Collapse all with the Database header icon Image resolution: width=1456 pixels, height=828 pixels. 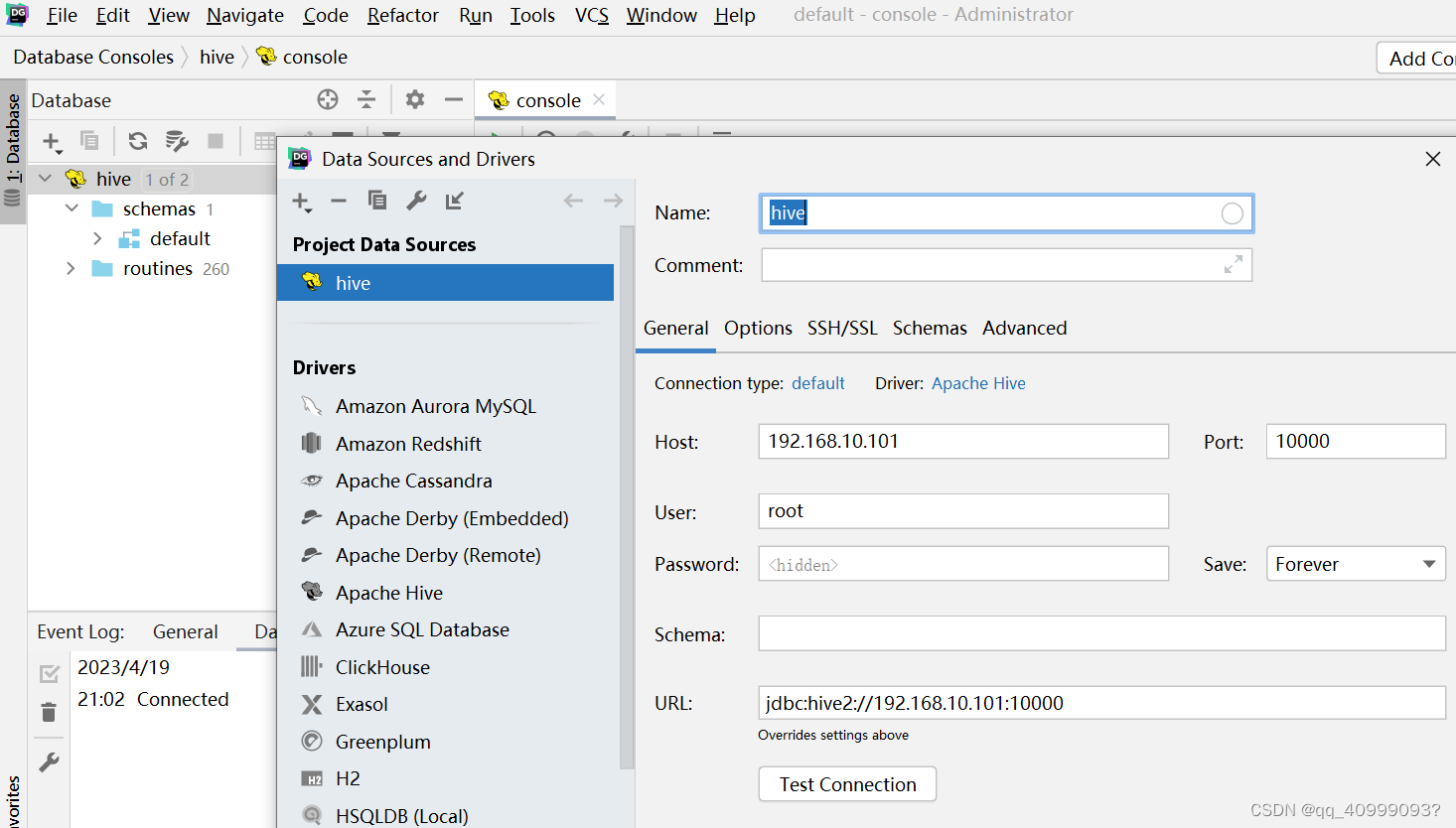click(366, 99)
